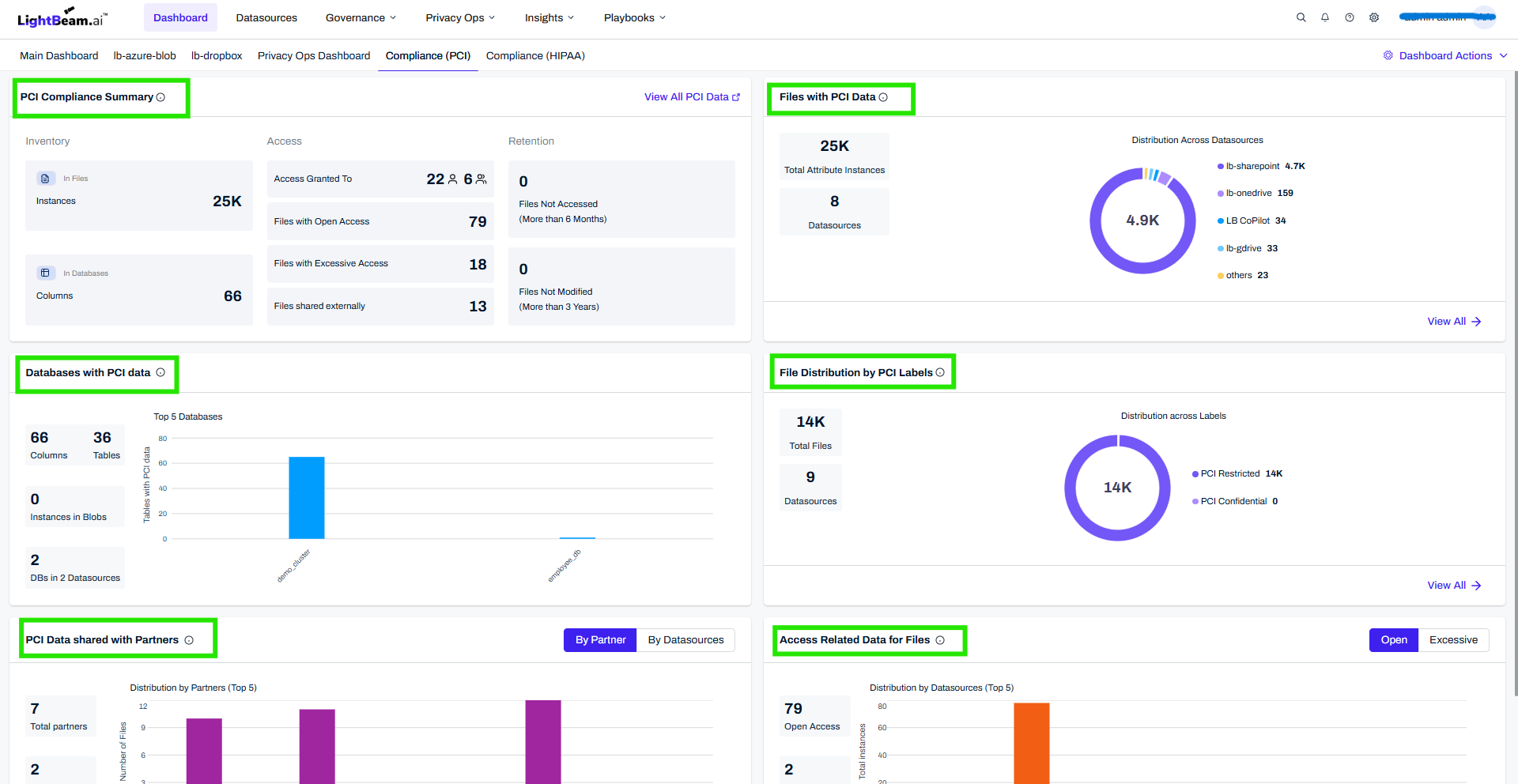The image size is (1518, 784).
Task: Expand the Governance menu
Action: coord(361,17)
